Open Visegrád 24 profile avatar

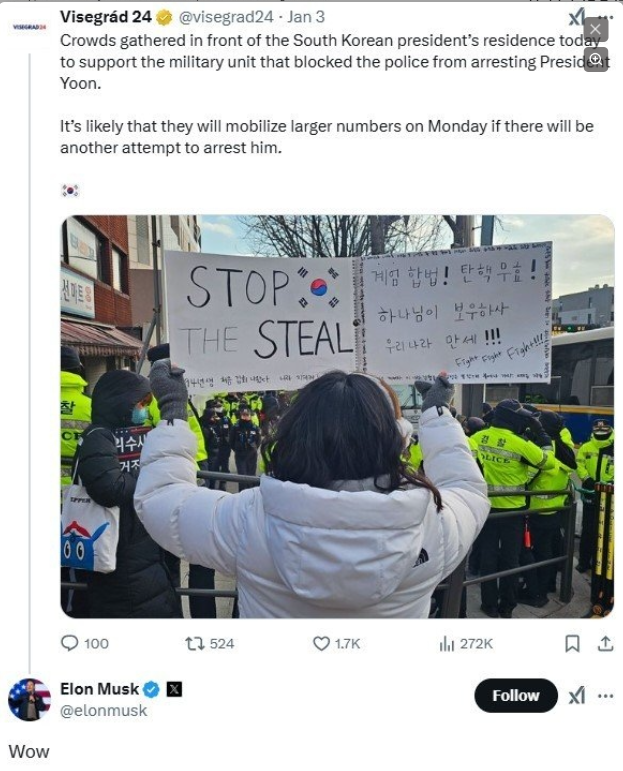coord(29,27)
